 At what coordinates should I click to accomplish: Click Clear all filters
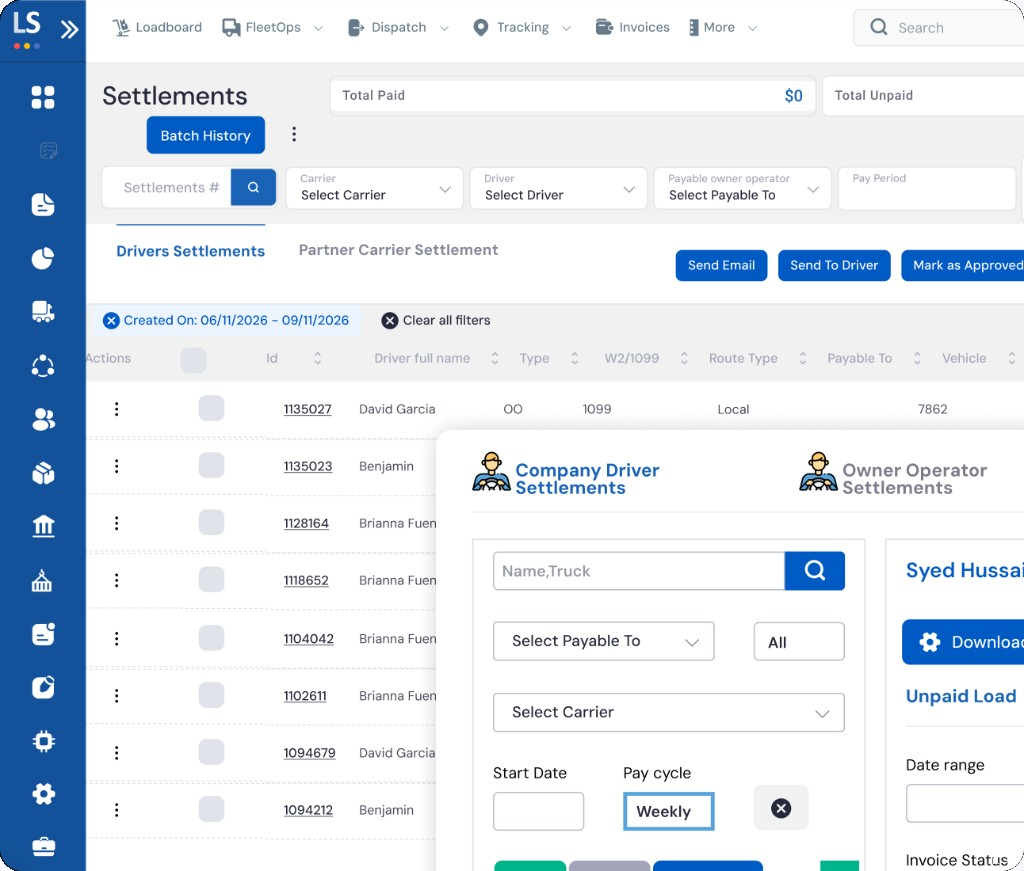pos(436,321)
